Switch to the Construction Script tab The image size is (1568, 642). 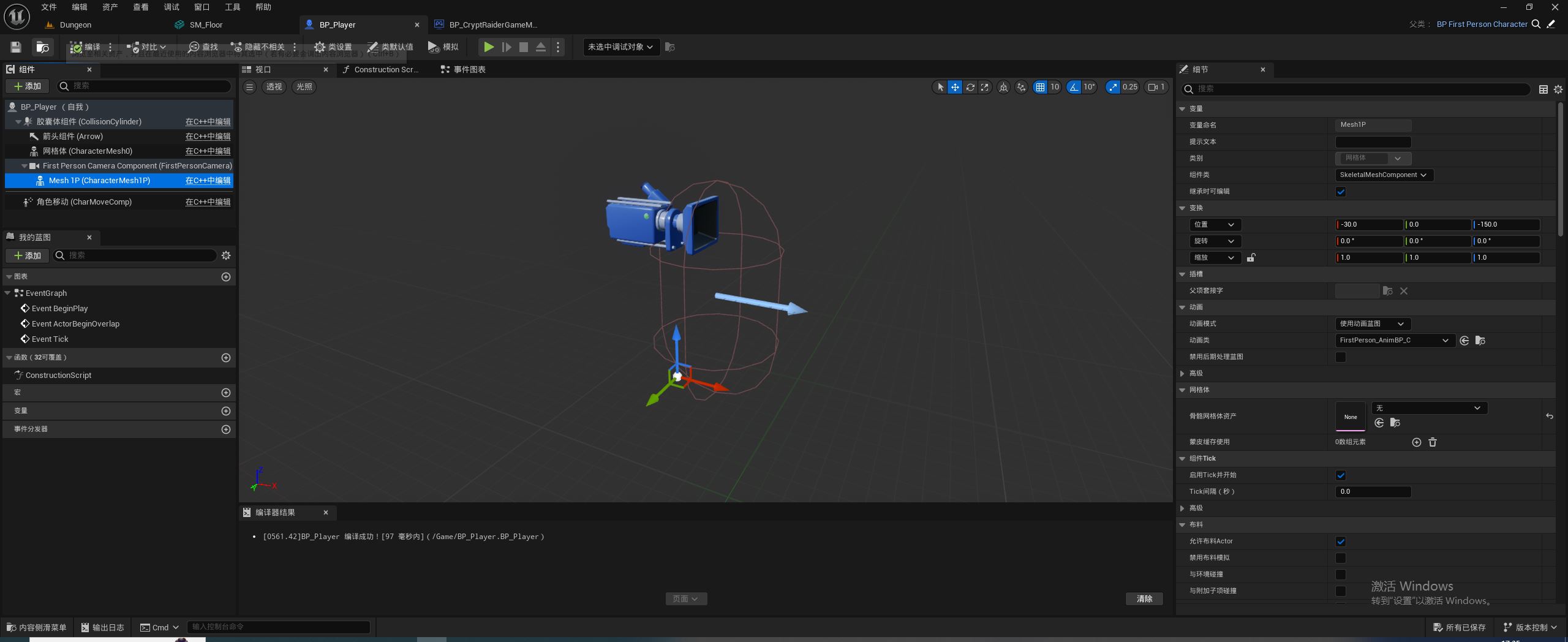click(380, 70)
